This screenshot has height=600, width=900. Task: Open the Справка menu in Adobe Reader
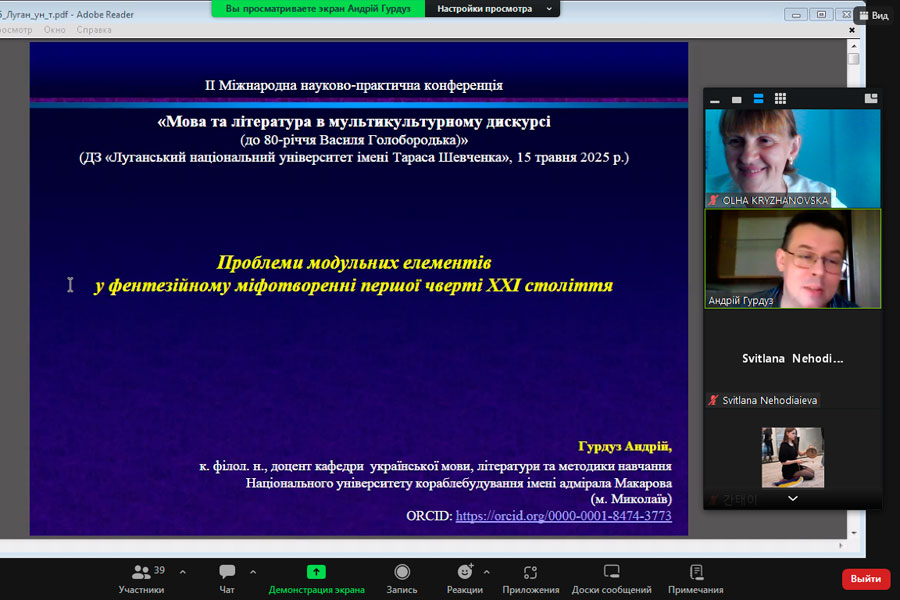coord(94,29)
